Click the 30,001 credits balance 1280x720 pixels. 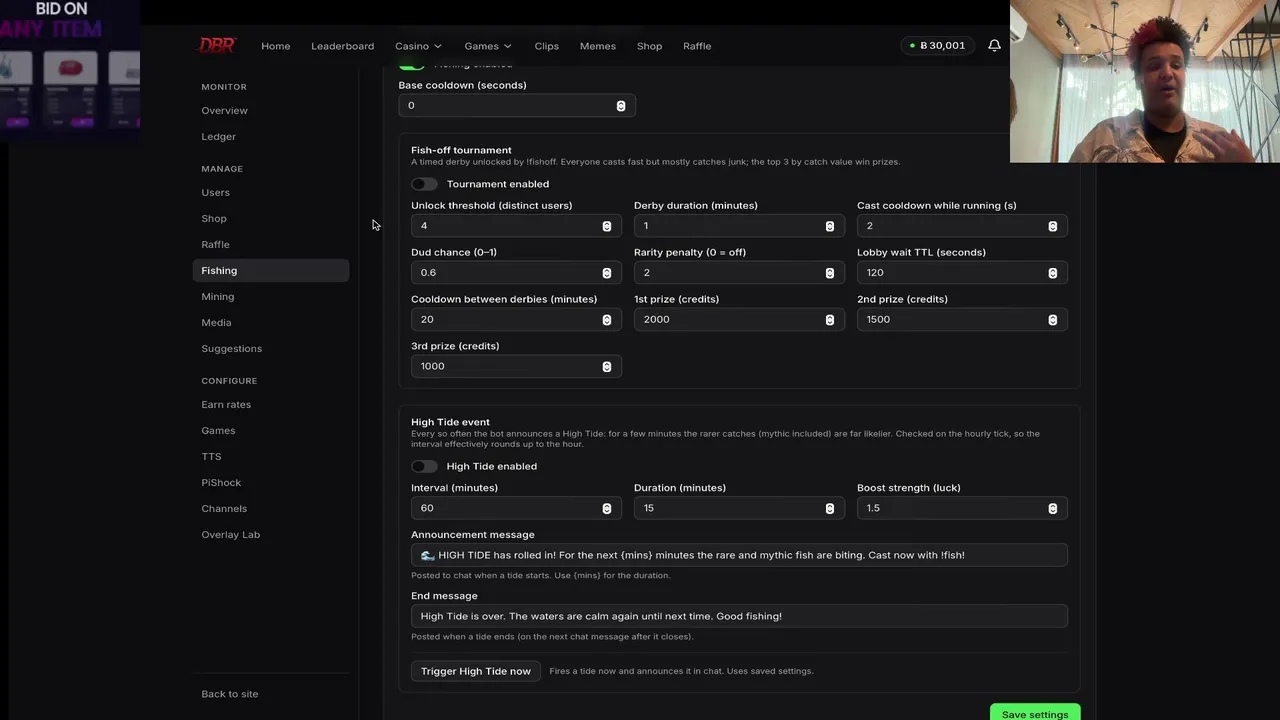(x=937, y=45)
